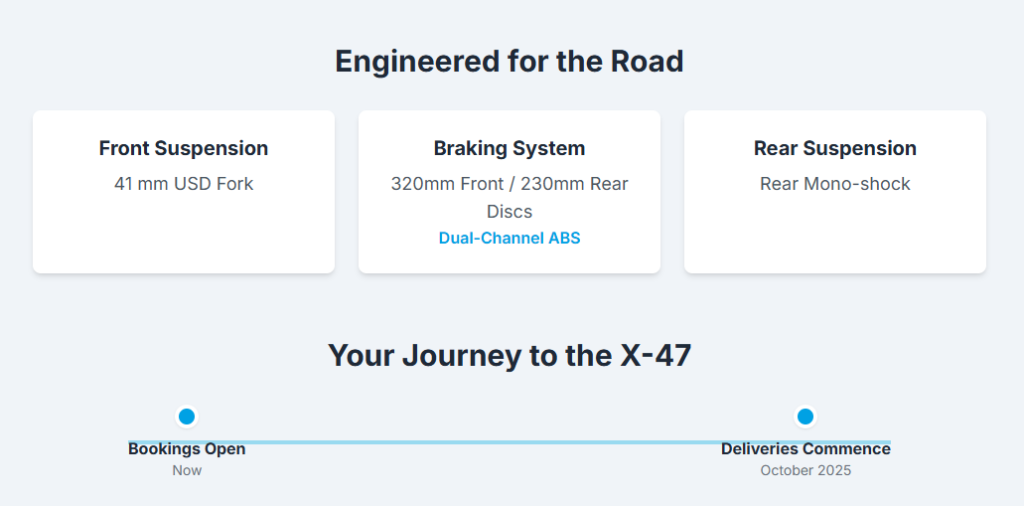This screenshot has width=1024, height=506.
Task: Click blank space below '41 mm USD Fork'
Action: coord(183,235)
